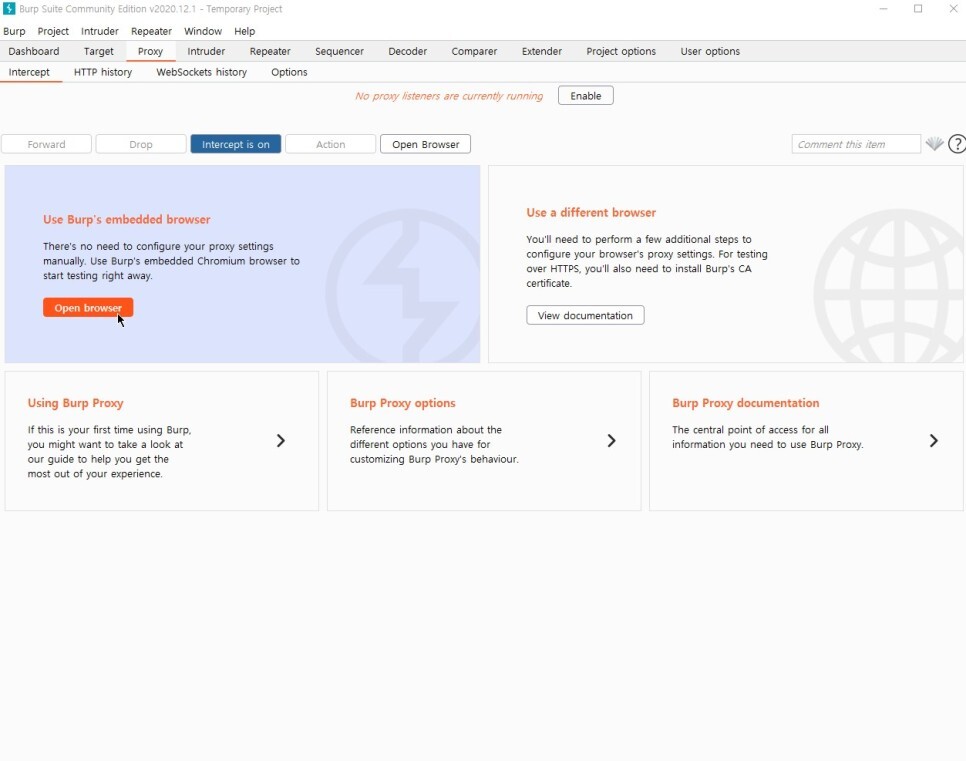Open the Using Burp Proxy arrow
966x761 pixels.
(x=280, y=441)
